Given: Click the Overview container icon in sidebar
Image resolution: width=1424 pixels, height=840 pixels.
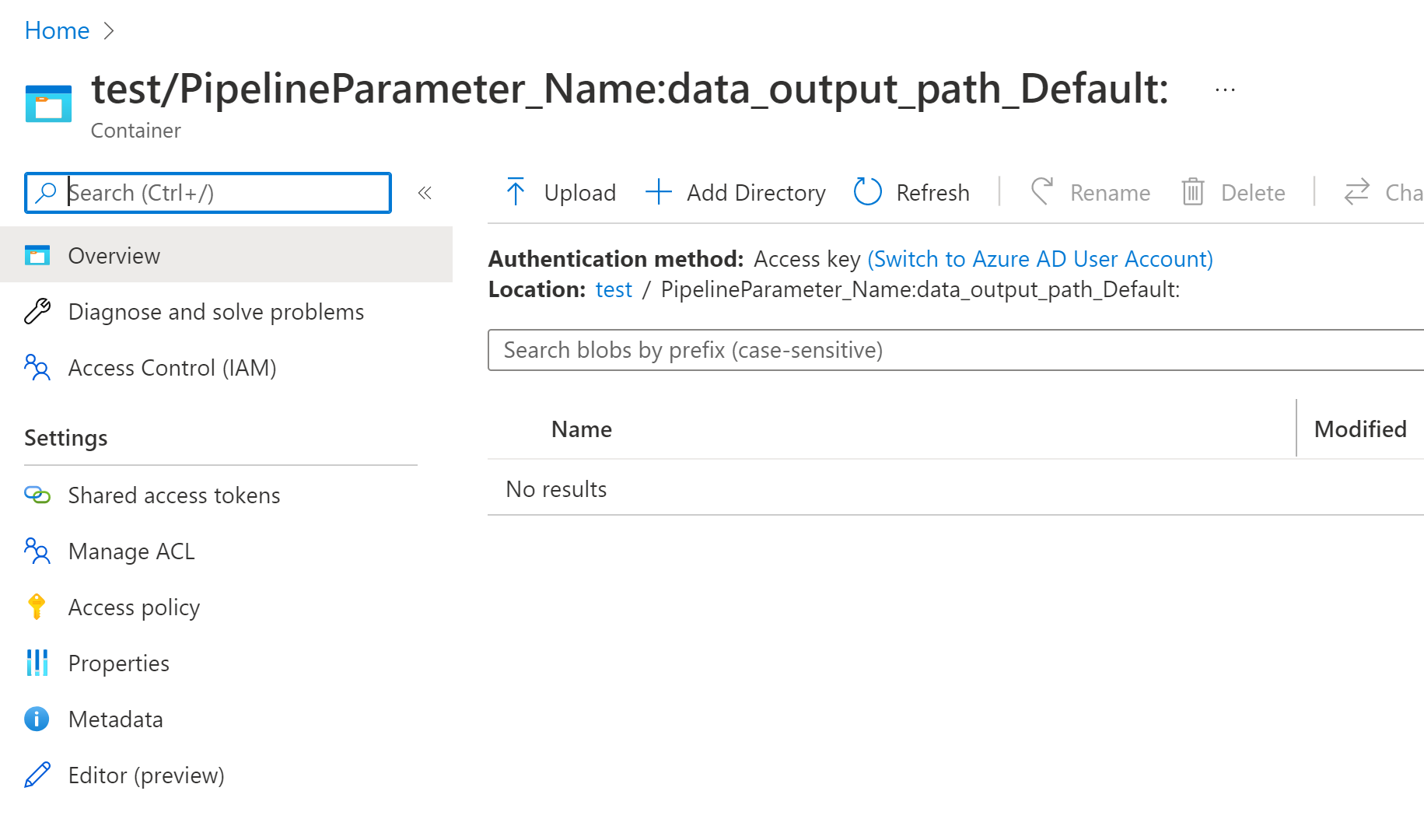Looking at the screenshot, I should click(x=37, y=255).
